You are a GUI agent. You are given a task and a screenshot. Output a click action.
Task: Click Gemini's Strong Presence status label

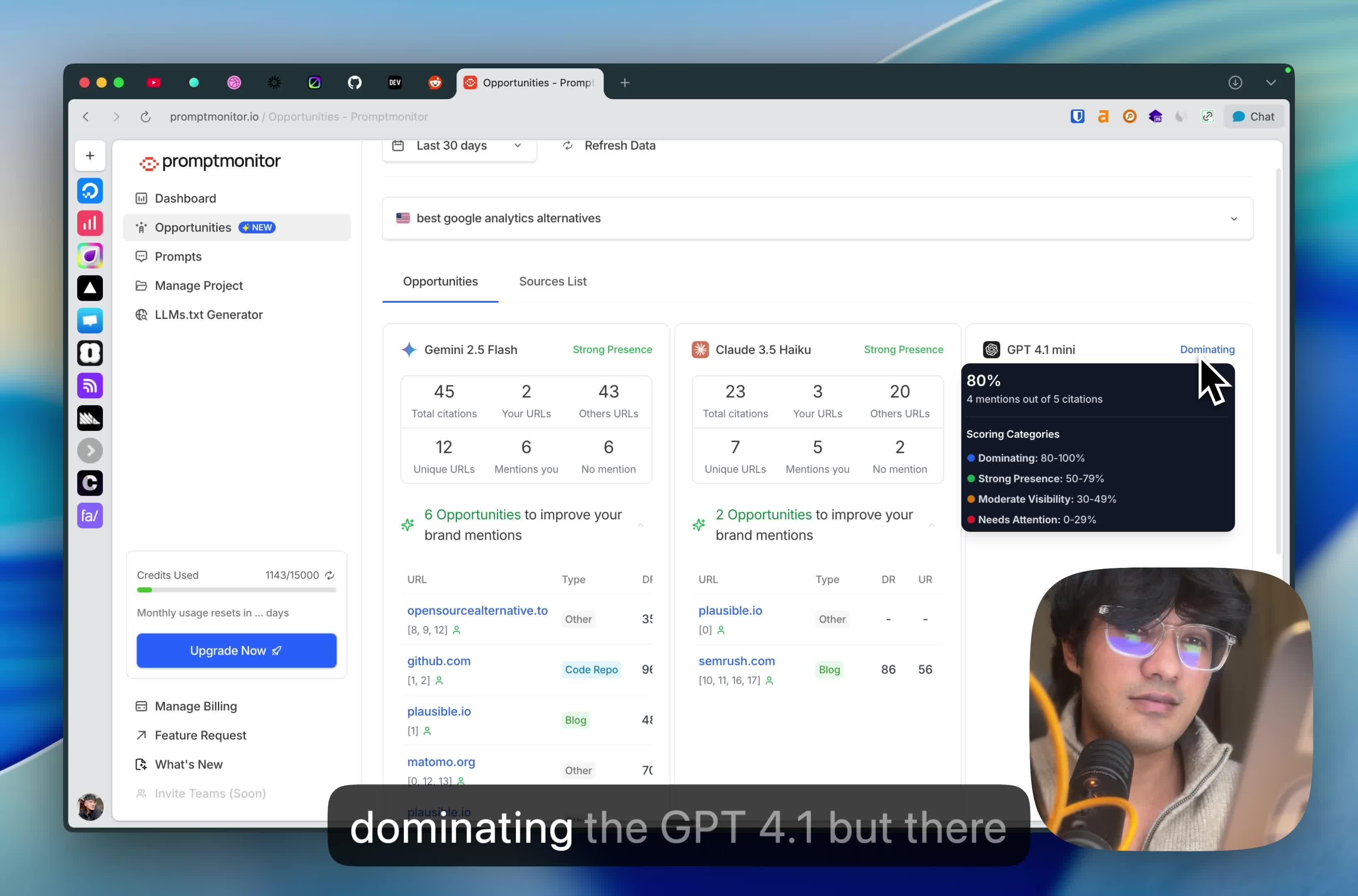612,350
